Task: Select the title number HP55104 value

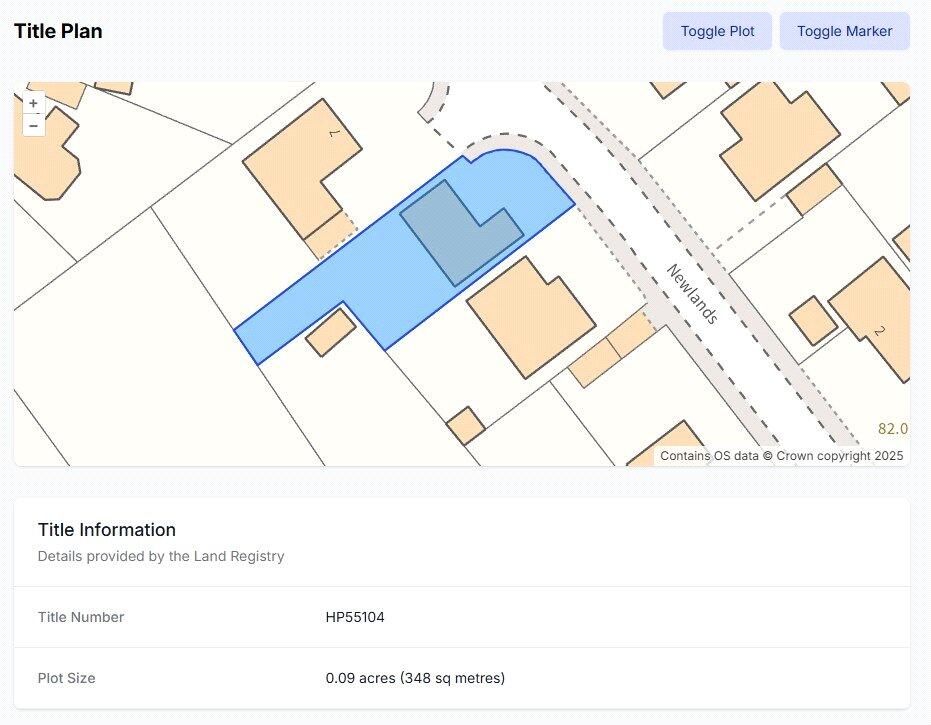Action: [355, 617]
